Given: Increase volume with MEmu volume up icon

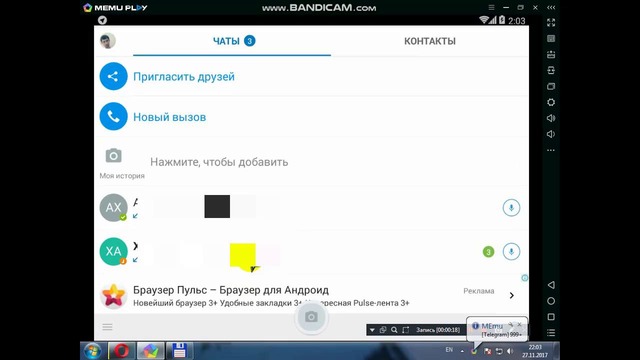Looking at the screenshot, I should tap(551, 118).
